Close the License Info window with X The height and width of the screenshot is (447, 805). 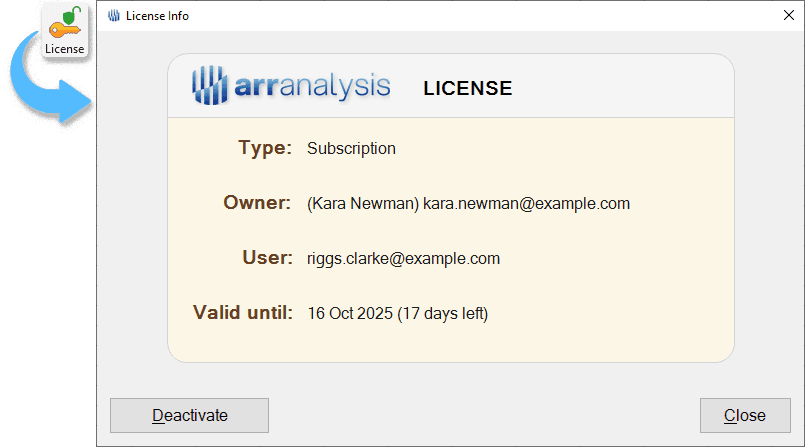tap(787, 15)
